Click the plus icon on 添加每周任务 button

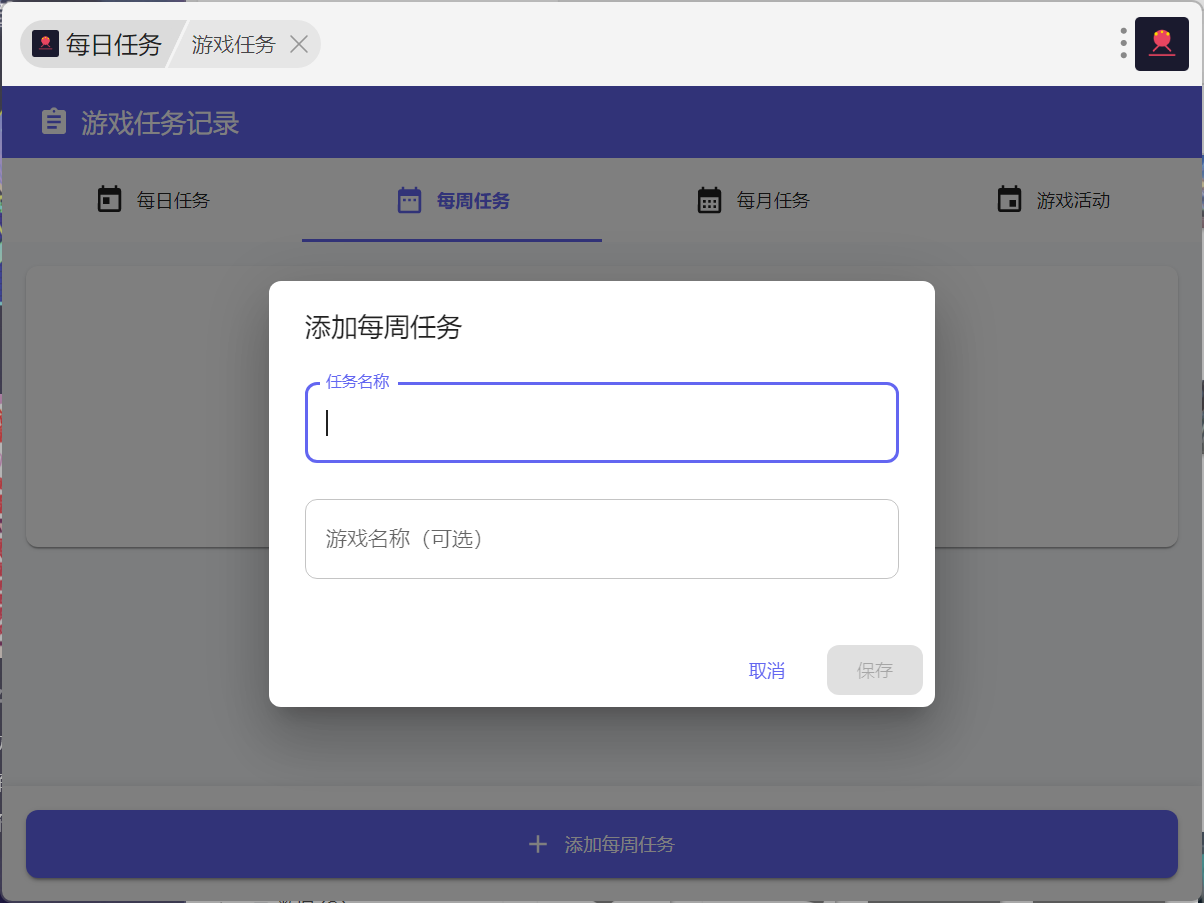pos(538,844)
